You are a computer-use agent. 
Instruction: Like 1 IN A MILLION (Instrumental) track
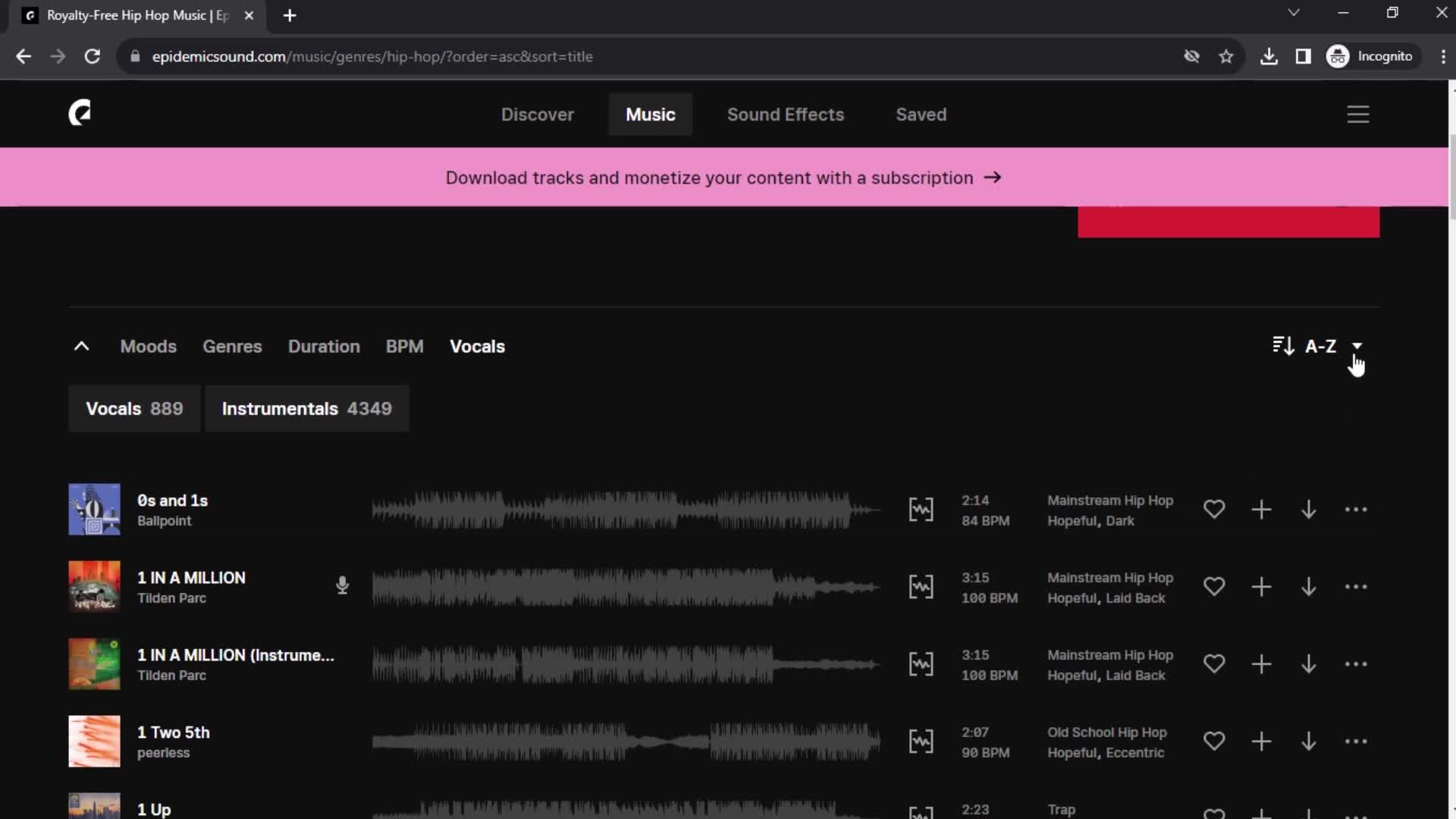coord(1214,664)
